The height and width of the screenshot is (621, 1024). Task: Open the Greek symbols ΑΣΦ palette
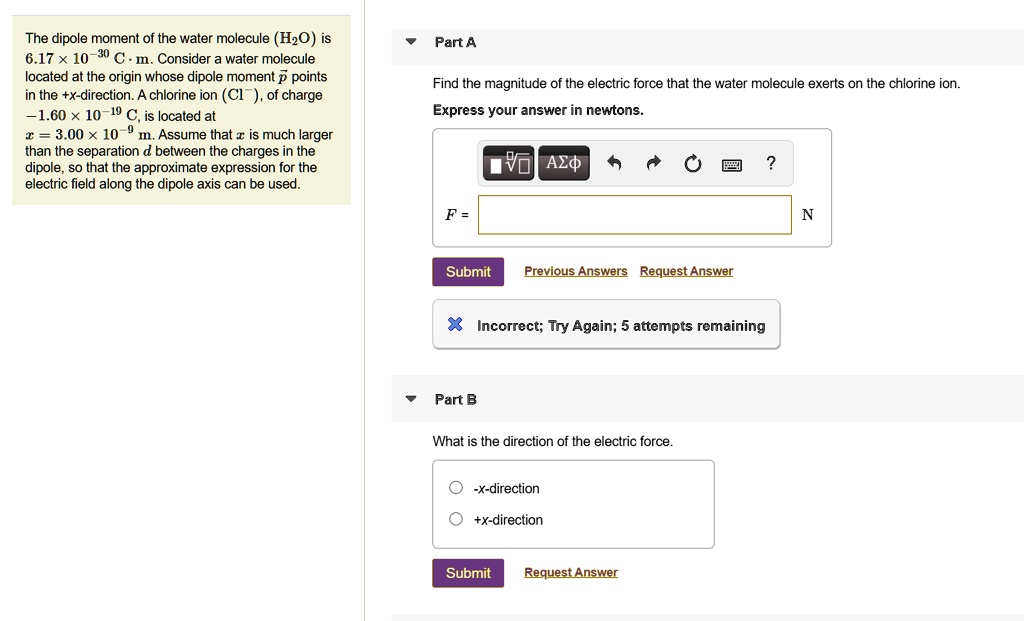(564, 163)
